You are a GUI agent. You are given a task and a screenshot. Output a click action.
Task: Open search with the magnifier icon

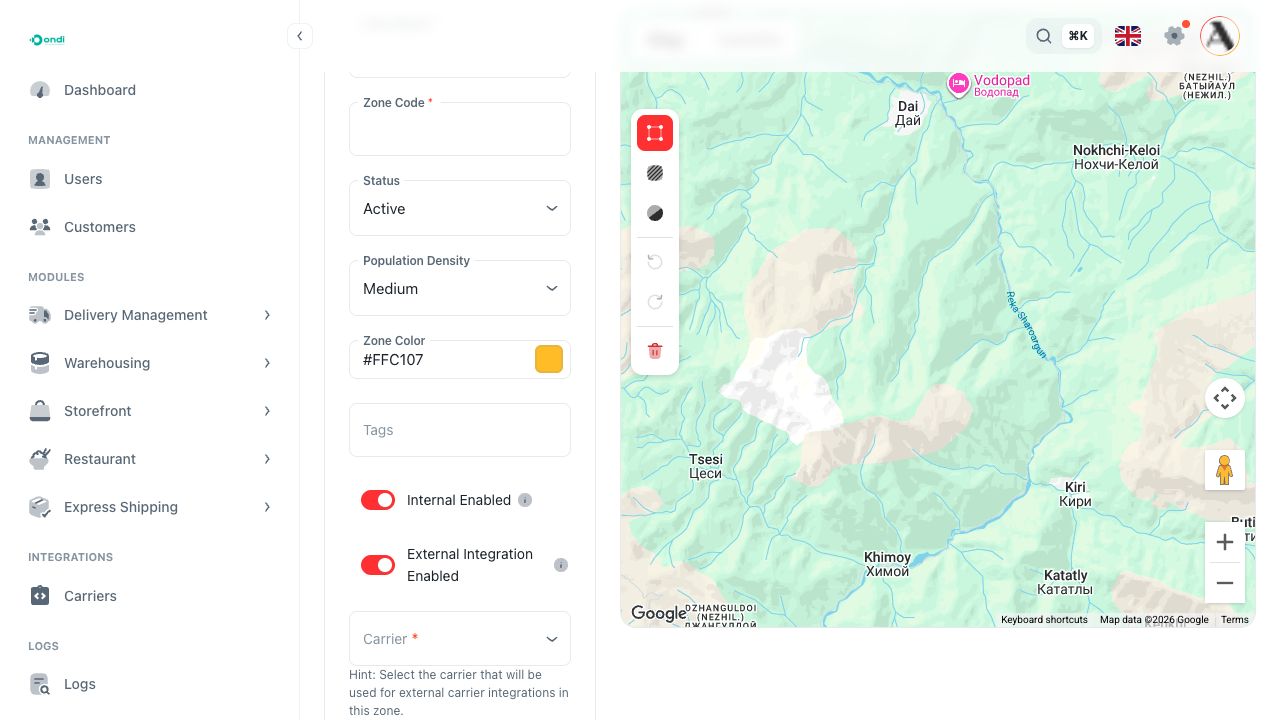pyautogui.click(x=1043, y=36)
